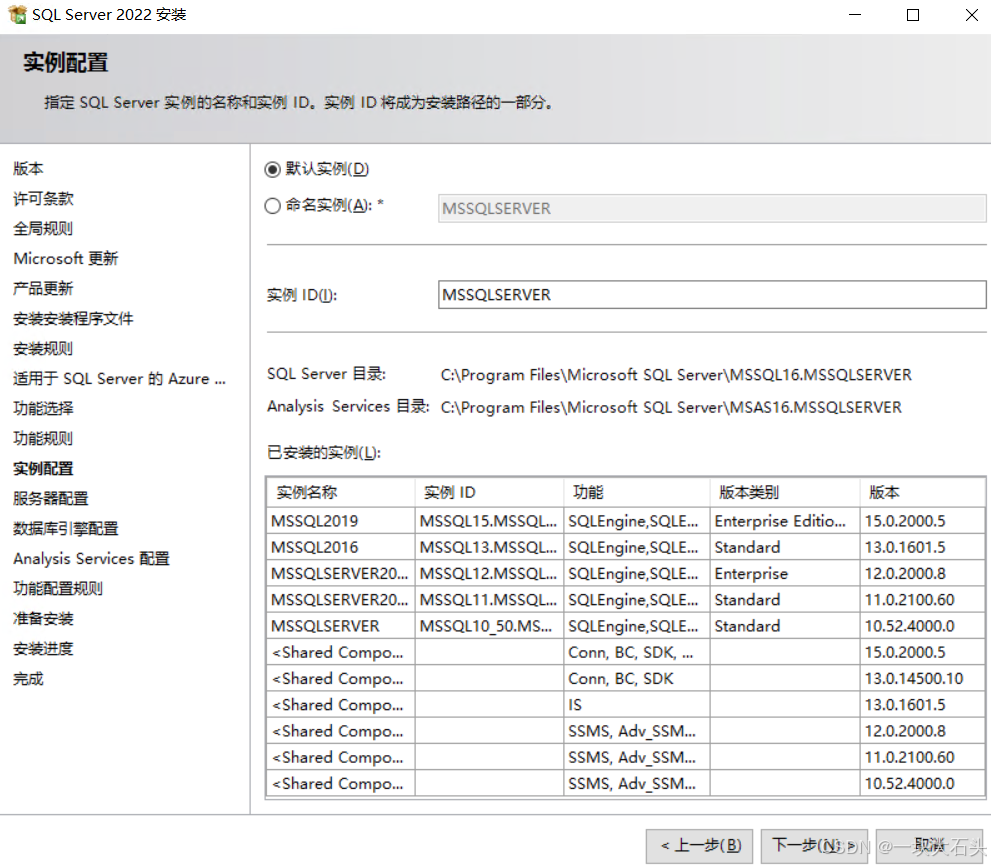
Task: Select 安装安装程序文件 step in sidebar
Action: tap(73, 318)
